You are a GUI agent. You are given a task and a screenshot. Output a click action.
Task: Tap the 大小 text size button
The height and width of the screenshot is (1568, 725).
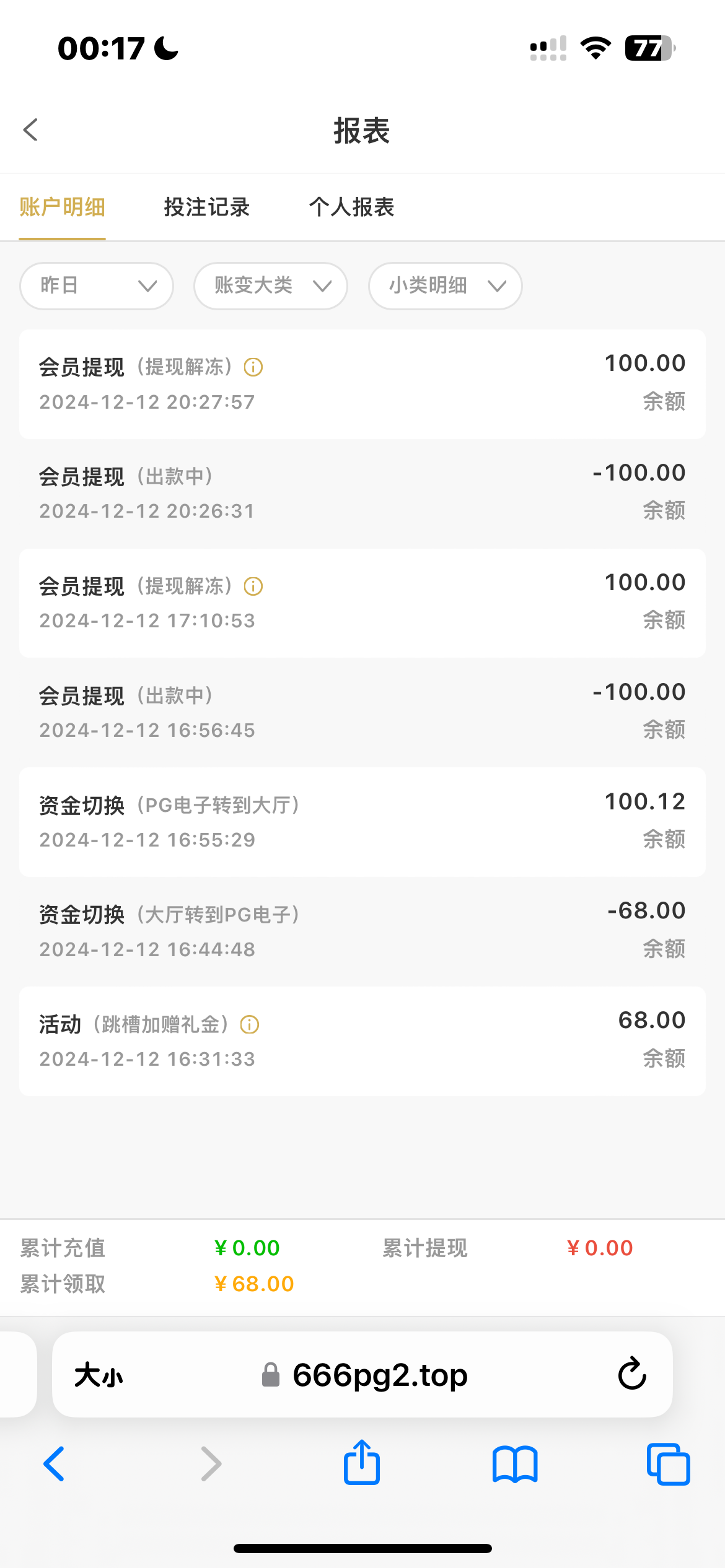99,1375
